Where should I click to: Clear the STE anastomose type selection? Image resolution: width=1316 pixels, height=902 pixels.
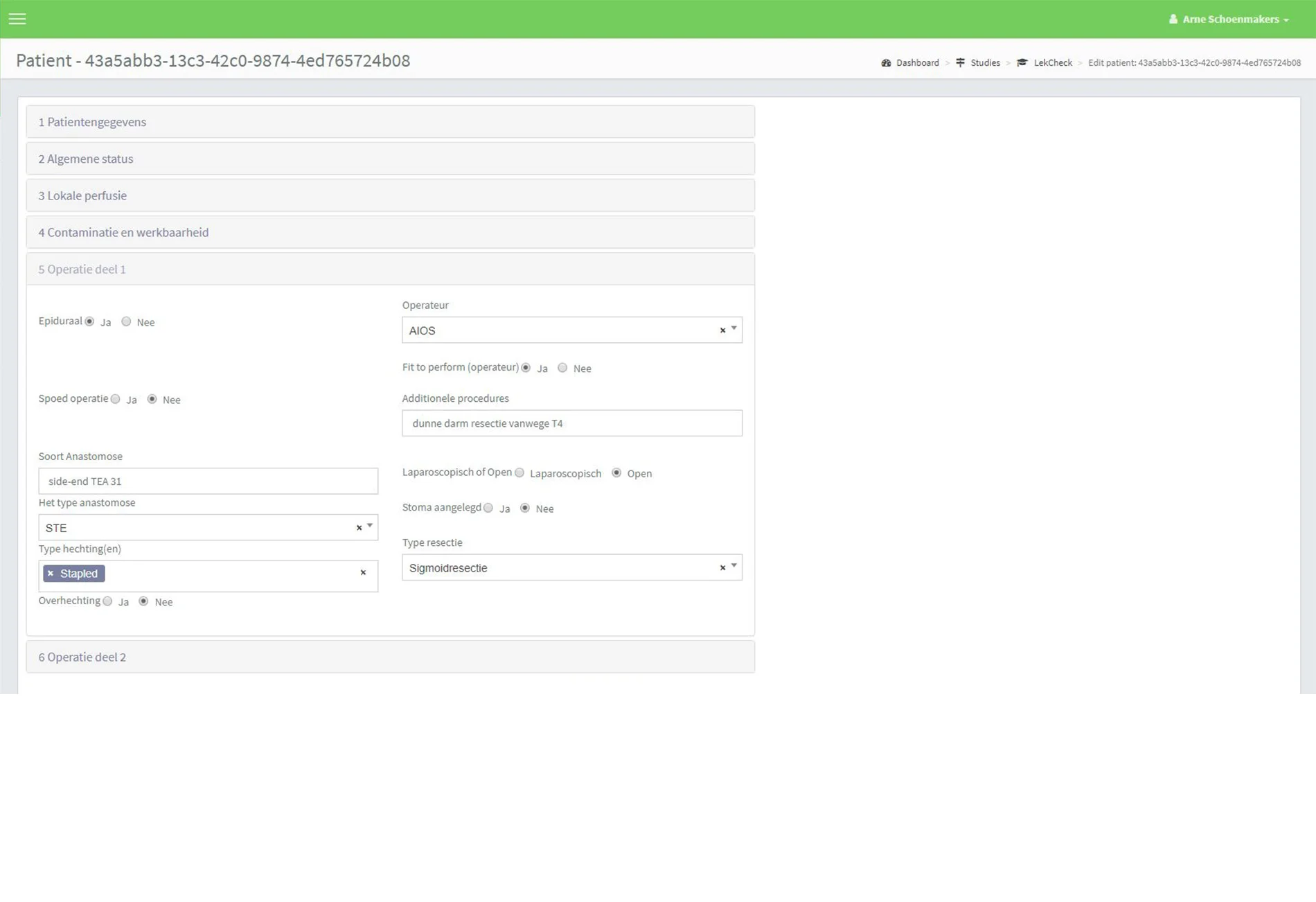pos(359,528)
